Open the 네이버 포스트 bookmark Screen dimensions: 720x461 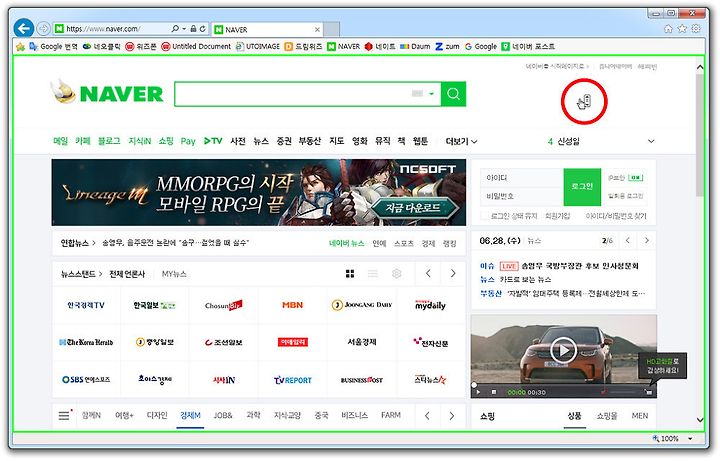tap(528, 46)
